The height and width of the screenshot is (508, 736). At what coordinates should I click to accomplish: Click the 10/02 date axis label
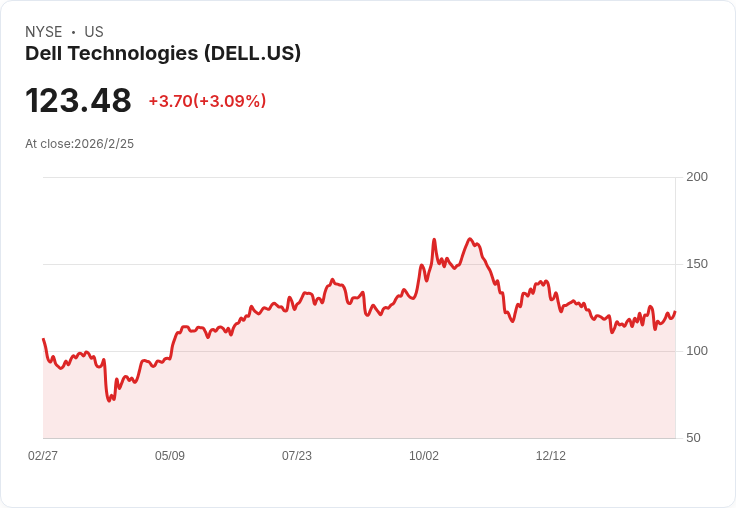click(x=424, y=455)
